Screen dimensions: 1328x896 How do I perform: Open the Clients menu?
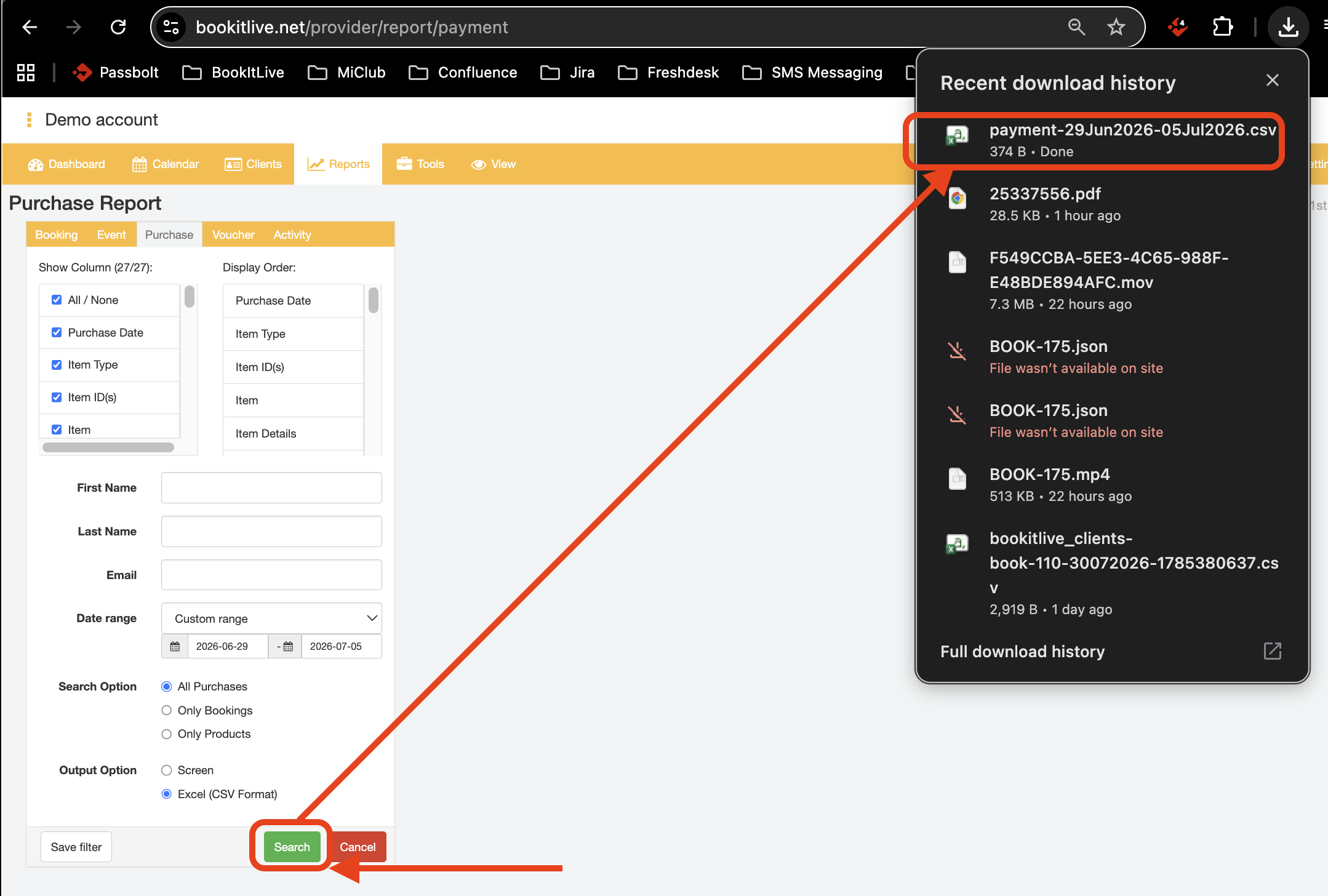pos(253,164)
